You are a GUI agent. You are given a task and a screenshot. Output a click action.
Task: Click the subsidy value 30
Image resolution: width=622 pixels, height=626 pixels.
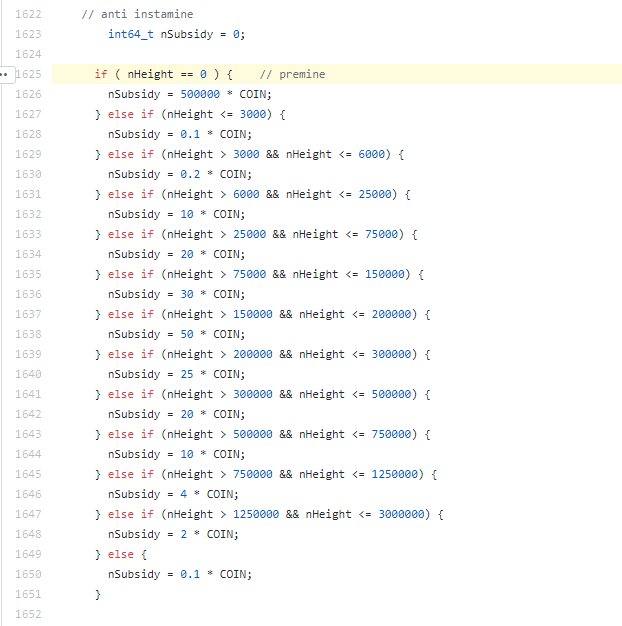[187, 294]
